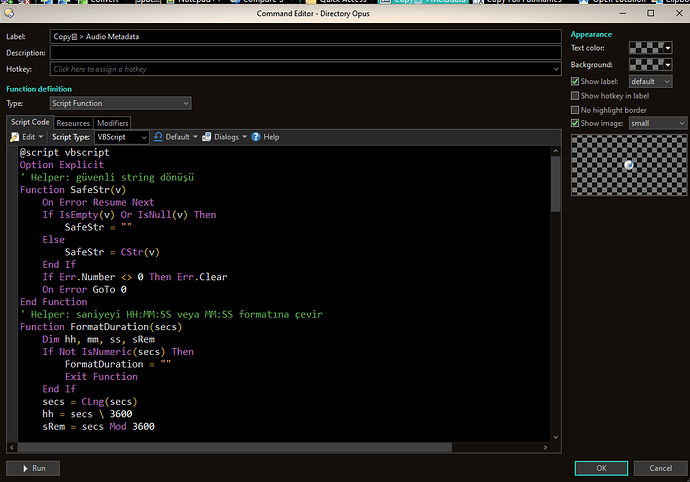The width and height of the screenshot is (690, 482).
Task: Uncheck the Show image checkbox
Action: pos(575,123)
